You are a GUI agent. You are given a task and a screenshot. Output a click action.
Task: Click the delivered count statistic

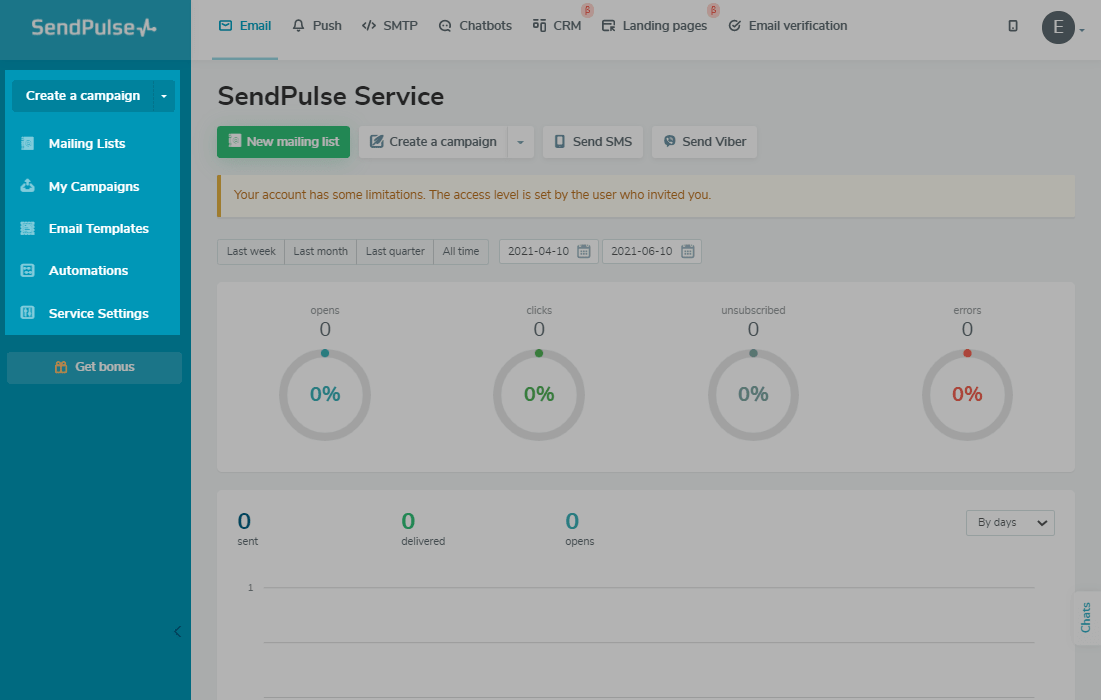click(423, 529)
